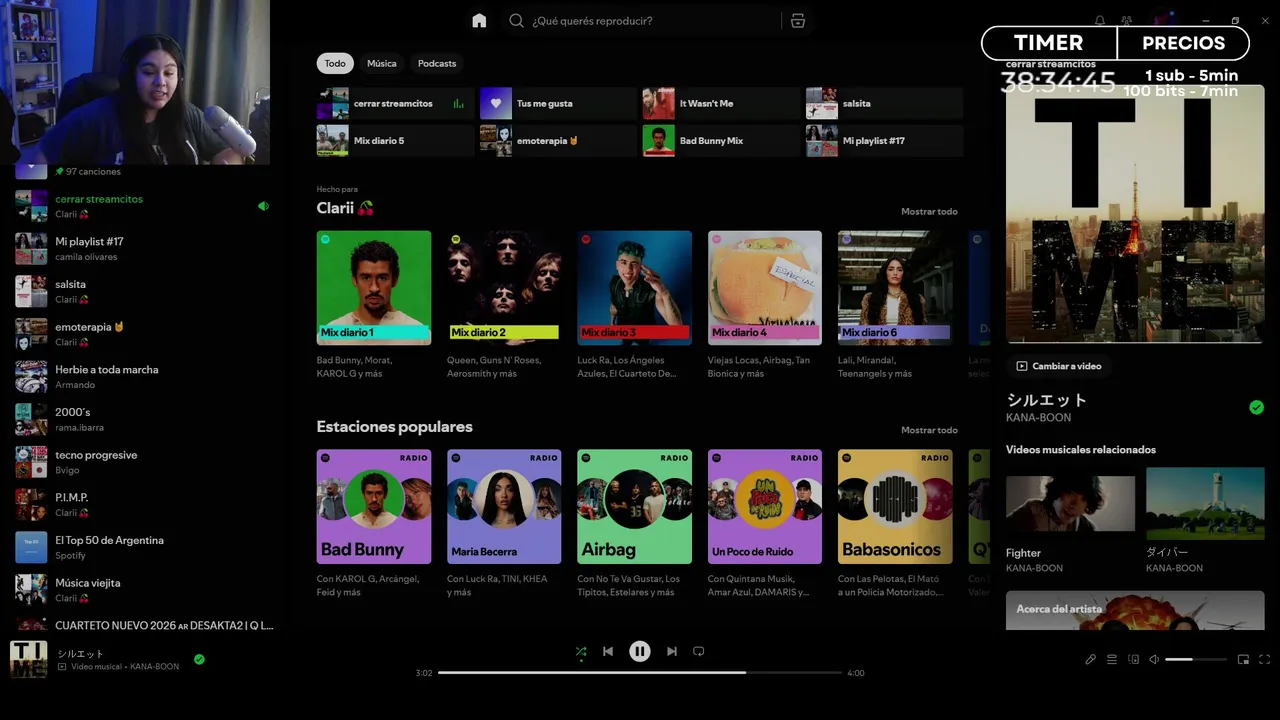Click Mostrar todo for Clarii section
The height and width of the screenshot is (720, 1280).
click(929, 211)
